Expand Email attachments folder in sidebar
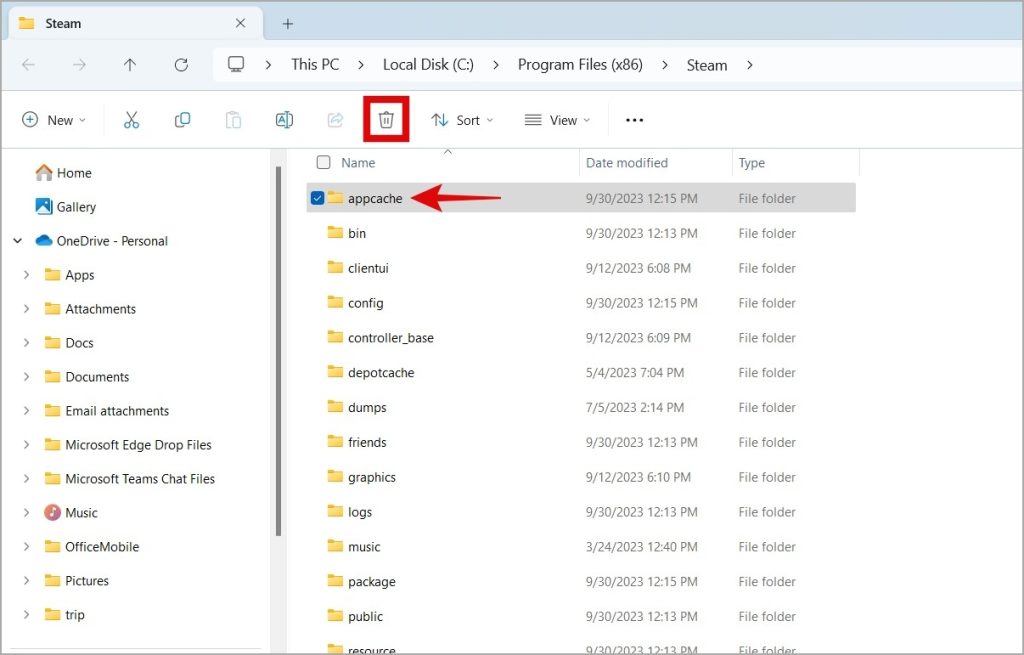 tap(26, 411)
